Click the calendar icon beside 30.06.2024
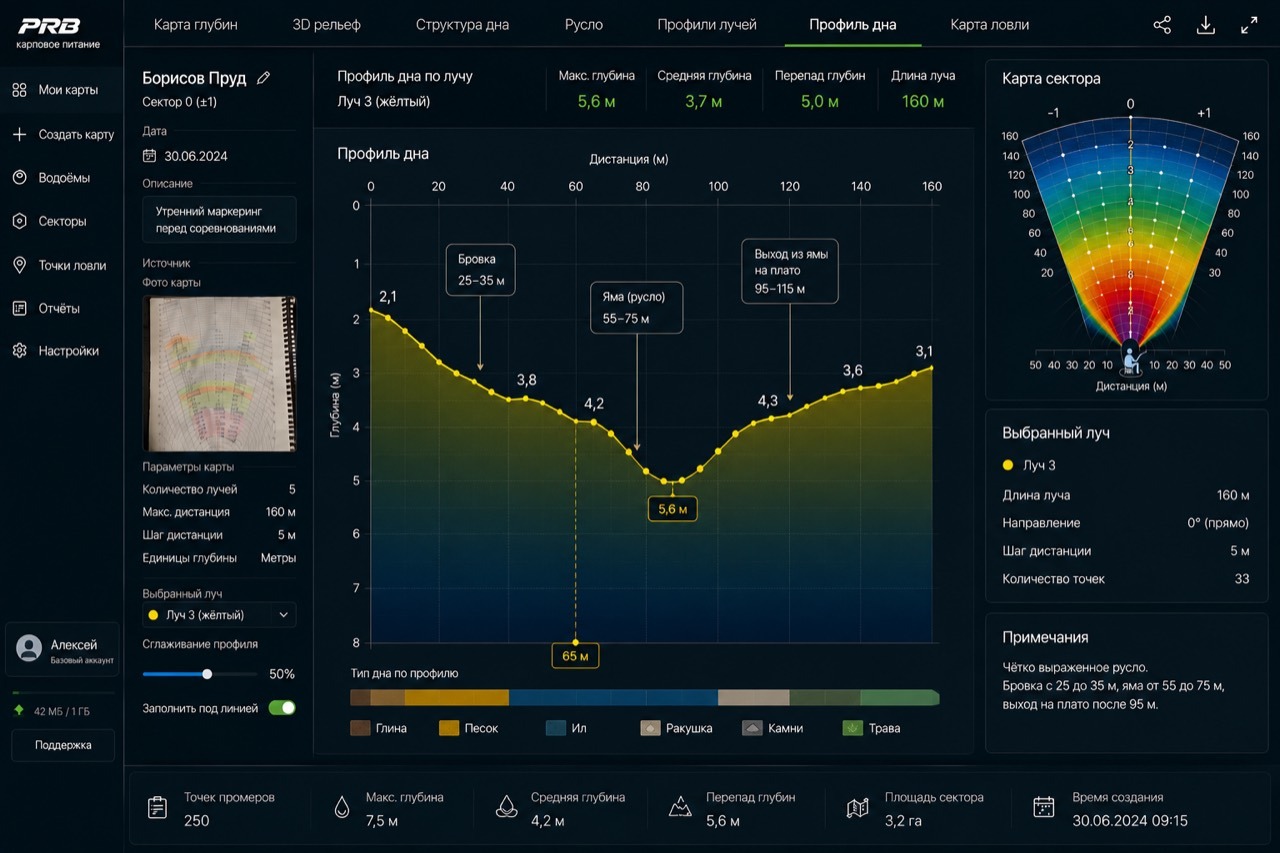Screen dimensions: 1280x853 click(x=150, y=156)
